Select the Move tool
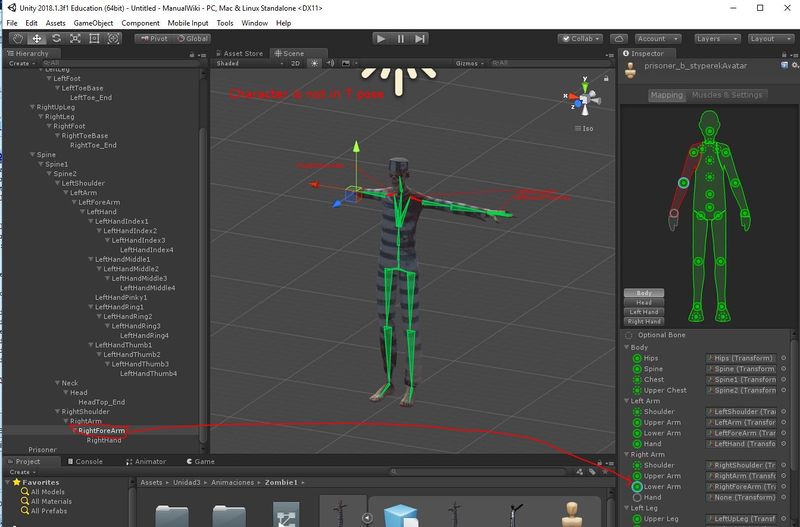Screen dimensions: 800x527 37,38
